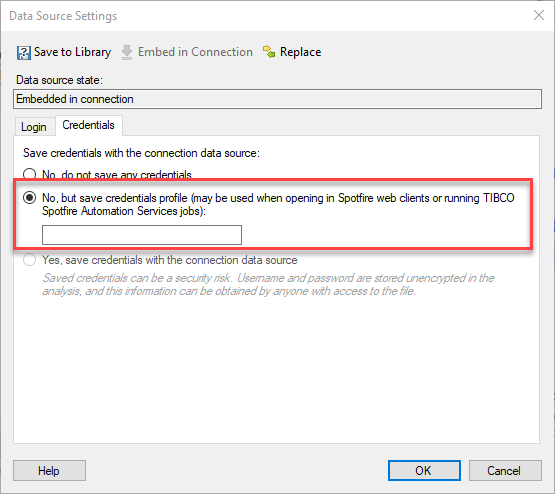Click the 'Embedded in connection' state field
This screenshot has width=555, height=494.
coord(278,99)
